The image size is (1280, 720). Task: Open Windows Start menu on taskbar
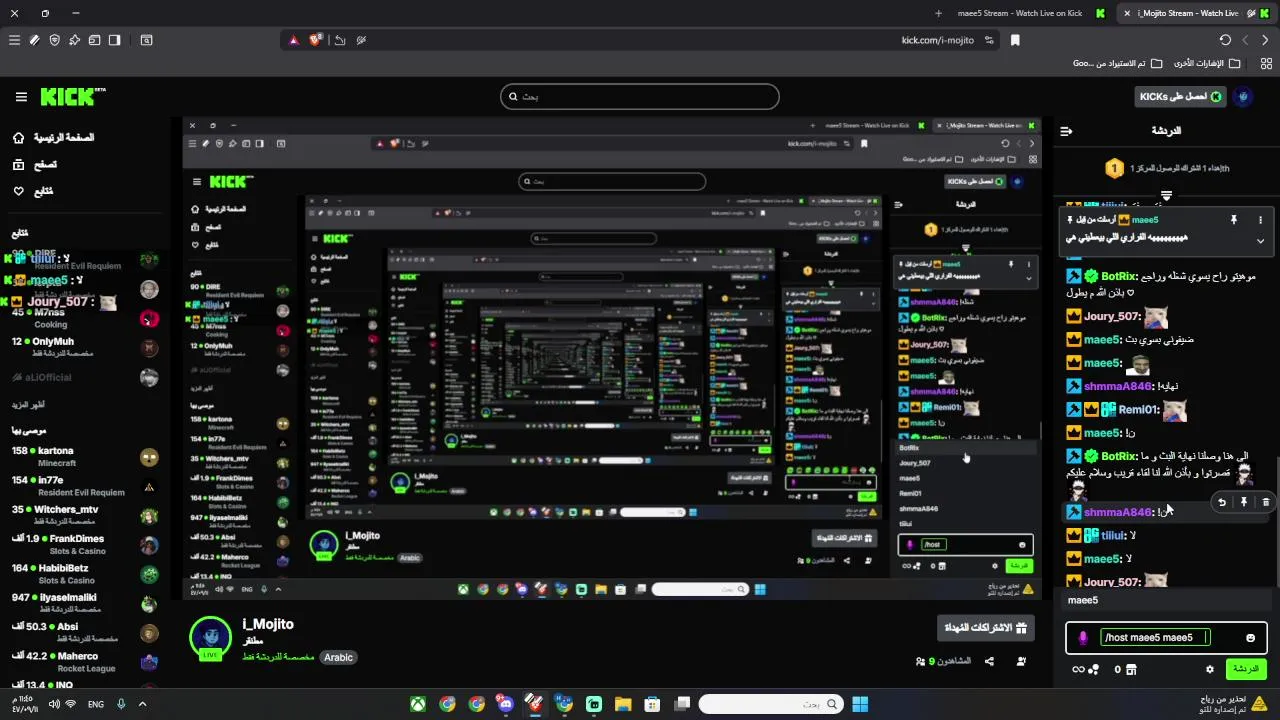pos(860,704)
